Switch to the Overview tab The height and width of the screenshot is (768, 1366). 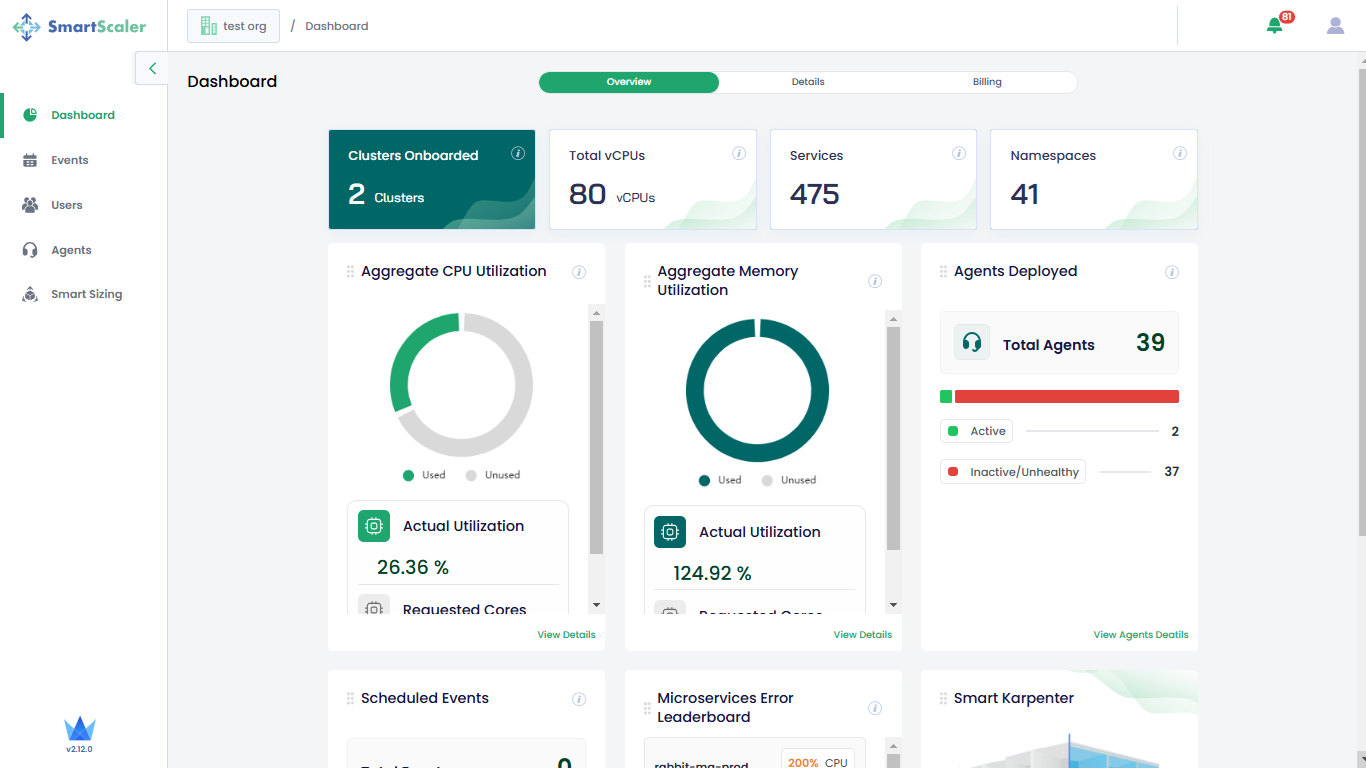(629, 82)
